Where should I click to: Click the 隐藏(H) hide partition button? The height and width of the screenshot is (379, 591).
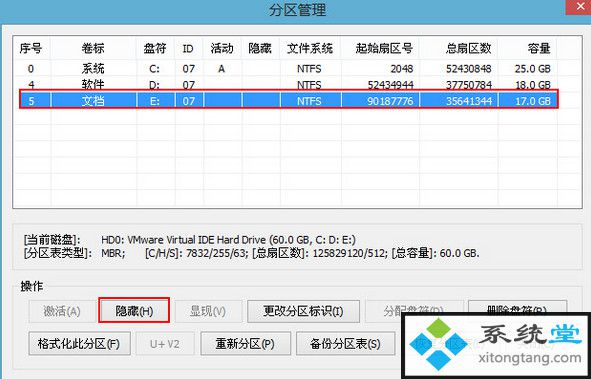[x=134, y=310]
